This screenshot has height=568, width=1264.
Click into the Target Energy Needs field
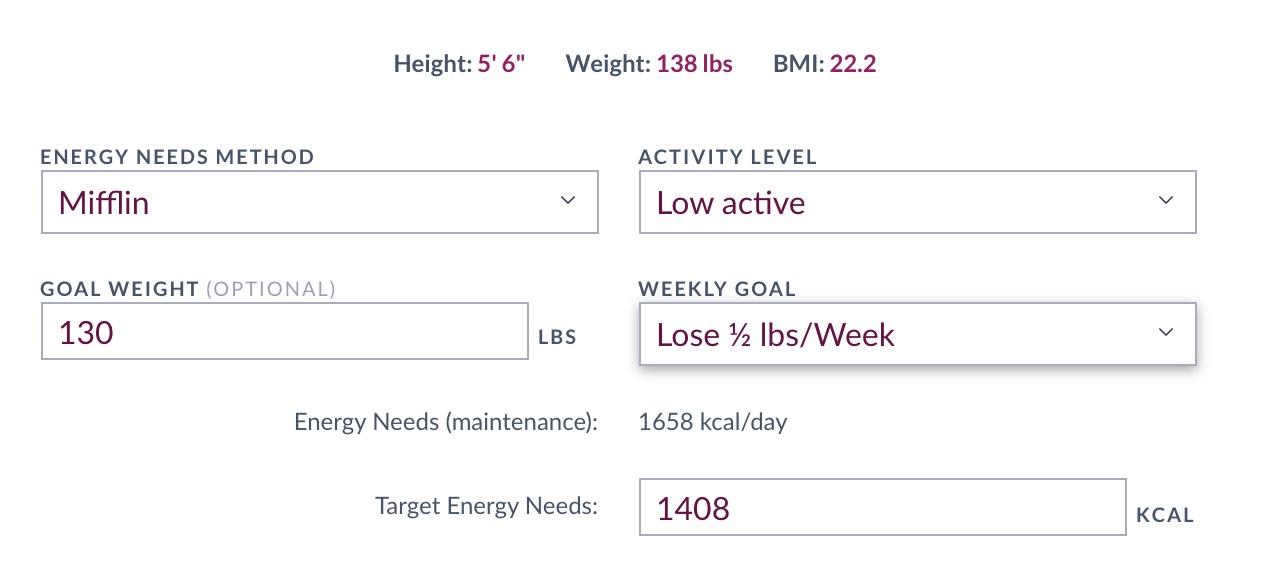click(883, 507)
